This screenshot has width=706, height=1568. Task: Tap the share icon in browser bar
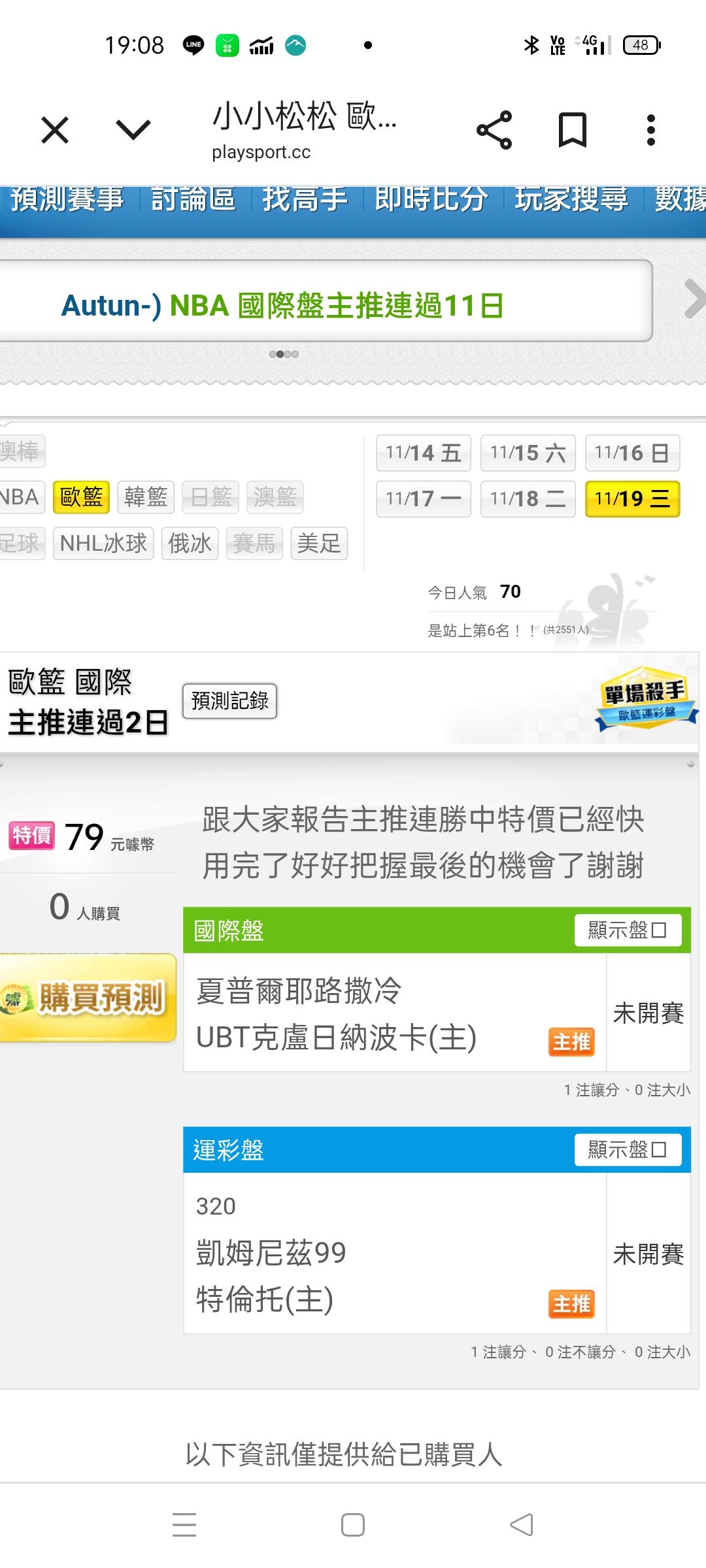(x=494, y=130)
